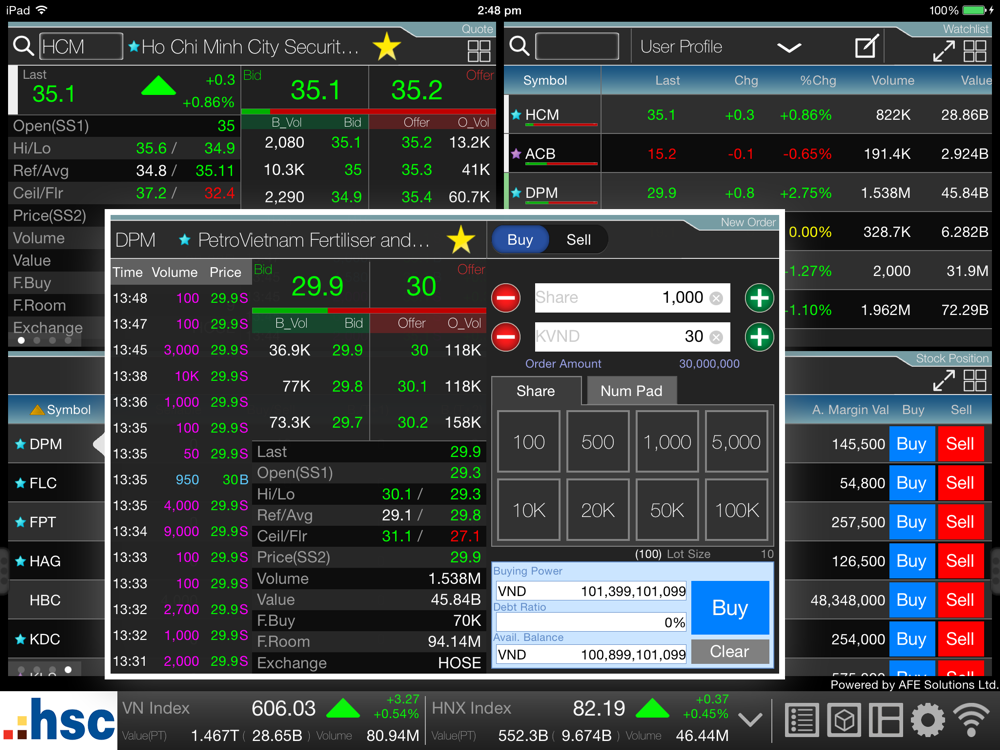The image size is (1000, 750).
Task: Choose the 20K share quantity button
Action: click(598, 510)
